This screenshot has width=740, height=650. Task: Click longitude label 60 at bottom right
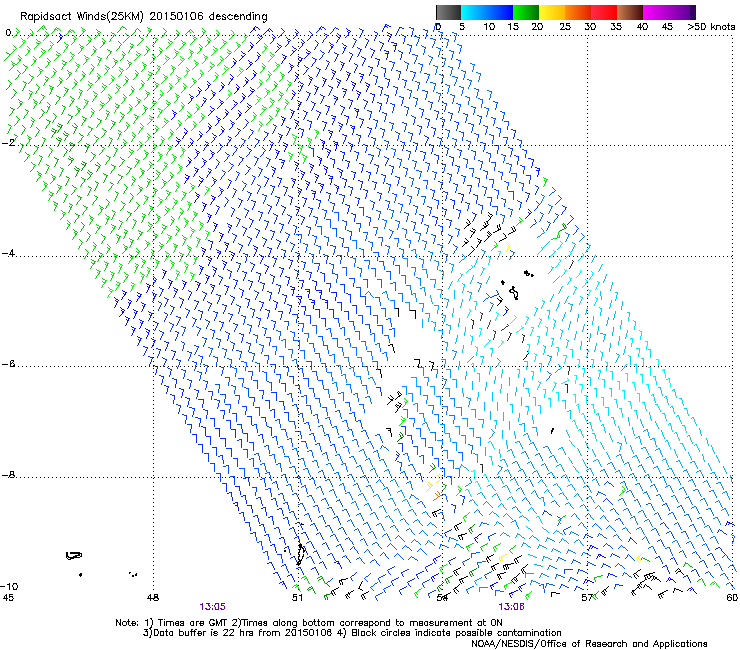point(732,598)
